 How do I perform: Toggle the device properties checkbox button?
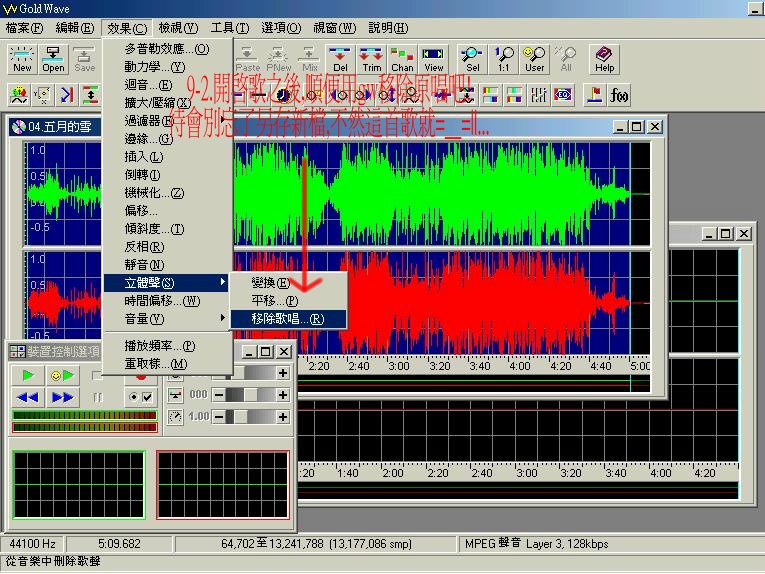pos(141,397)
